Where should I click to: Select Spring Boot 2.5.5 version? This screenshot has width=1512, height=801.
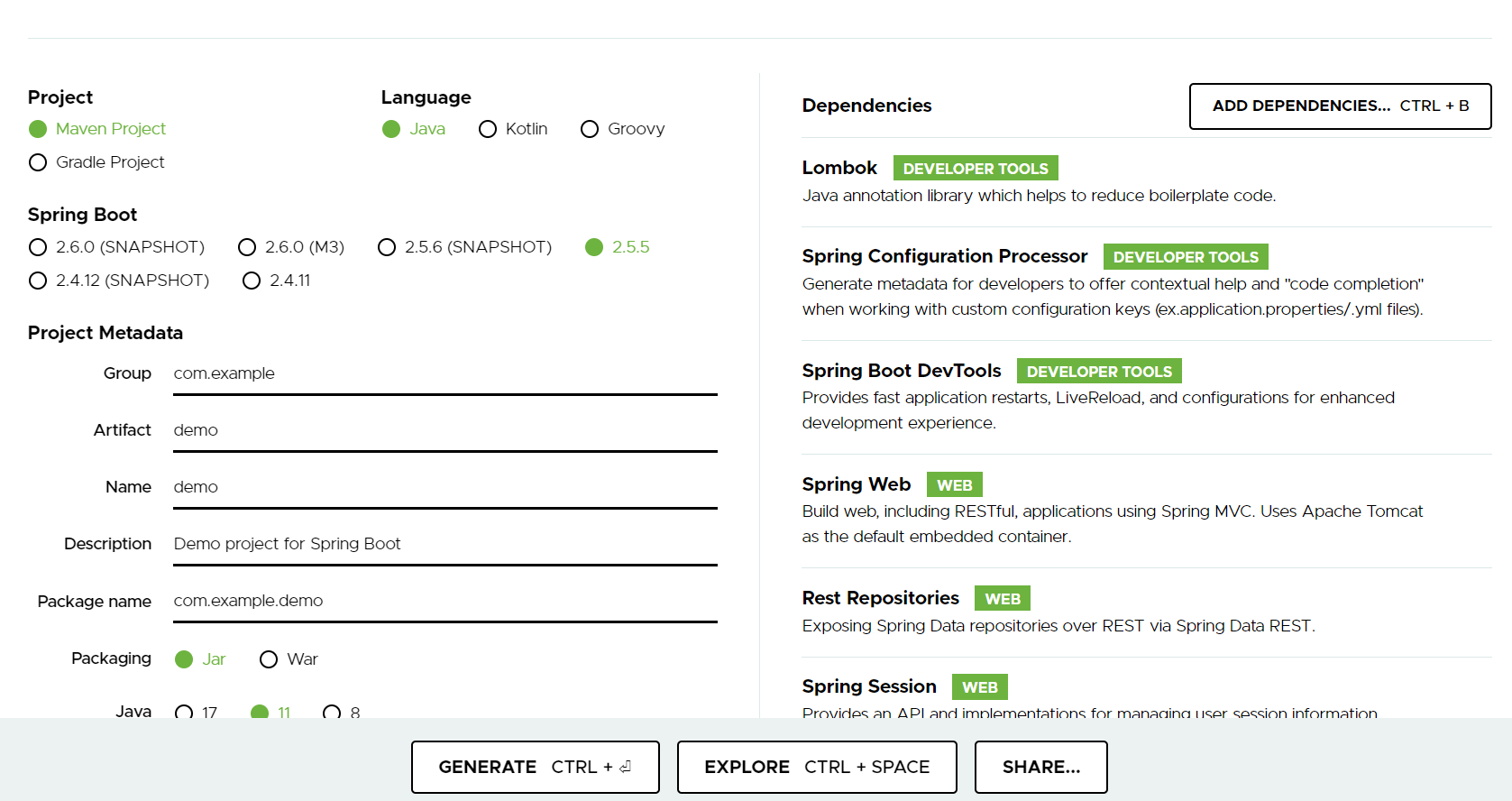pyautogui.click(x=618, y=247)
